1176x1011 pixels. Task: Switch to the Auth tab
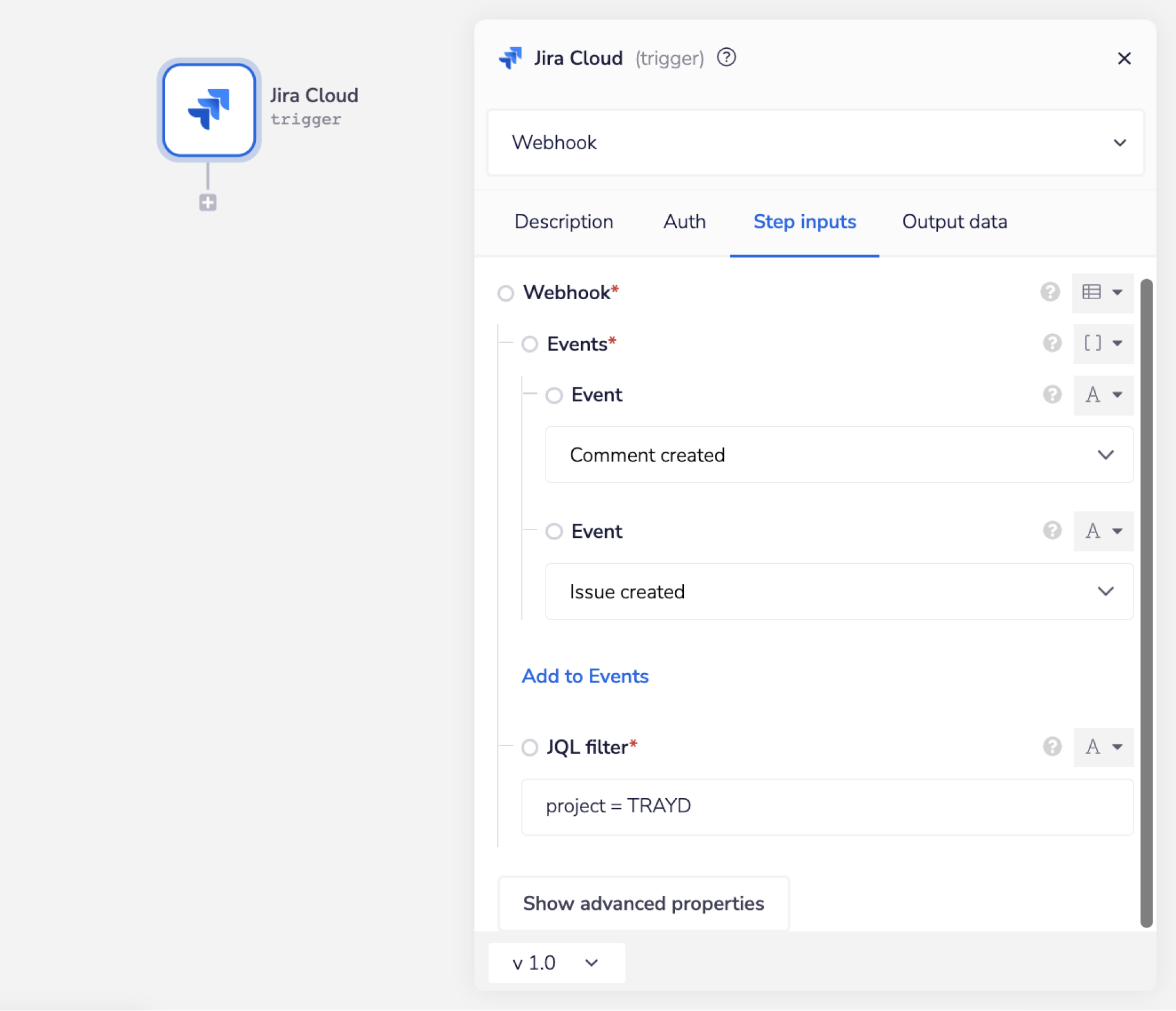684,222
